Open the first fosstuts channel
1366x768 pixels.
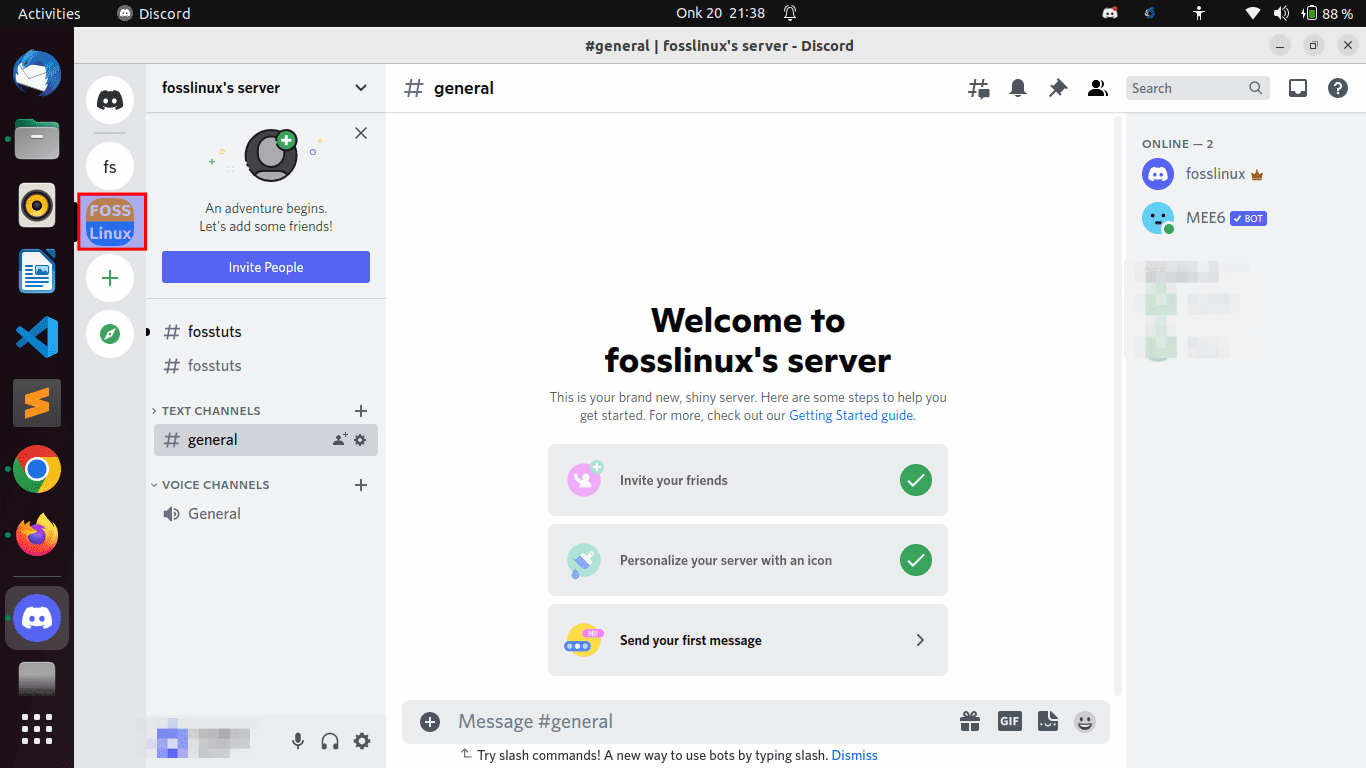point(266,332)
